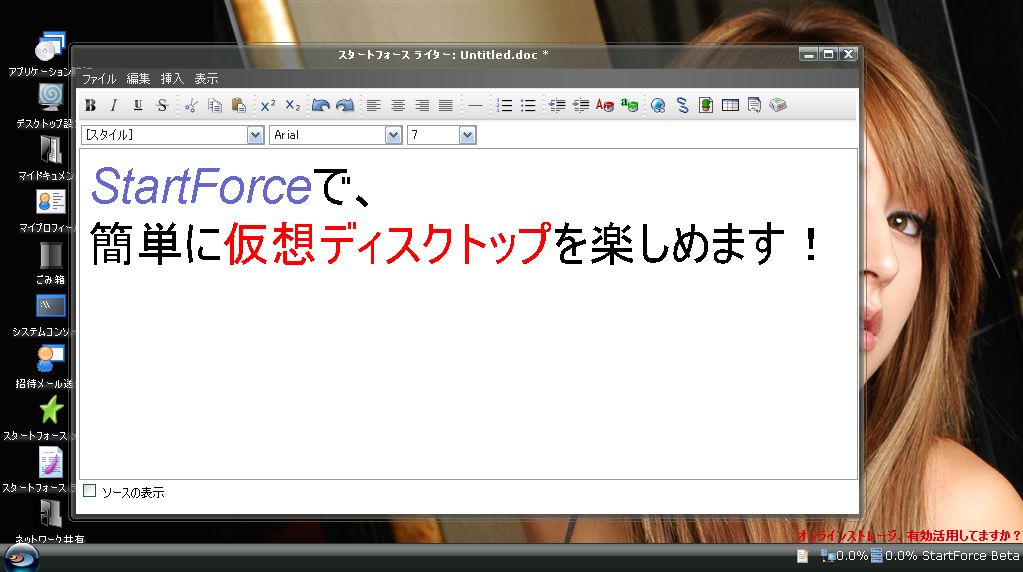Insert a horizontal rule
Viewport: 1023px width, 572px height.
point(476,105)
